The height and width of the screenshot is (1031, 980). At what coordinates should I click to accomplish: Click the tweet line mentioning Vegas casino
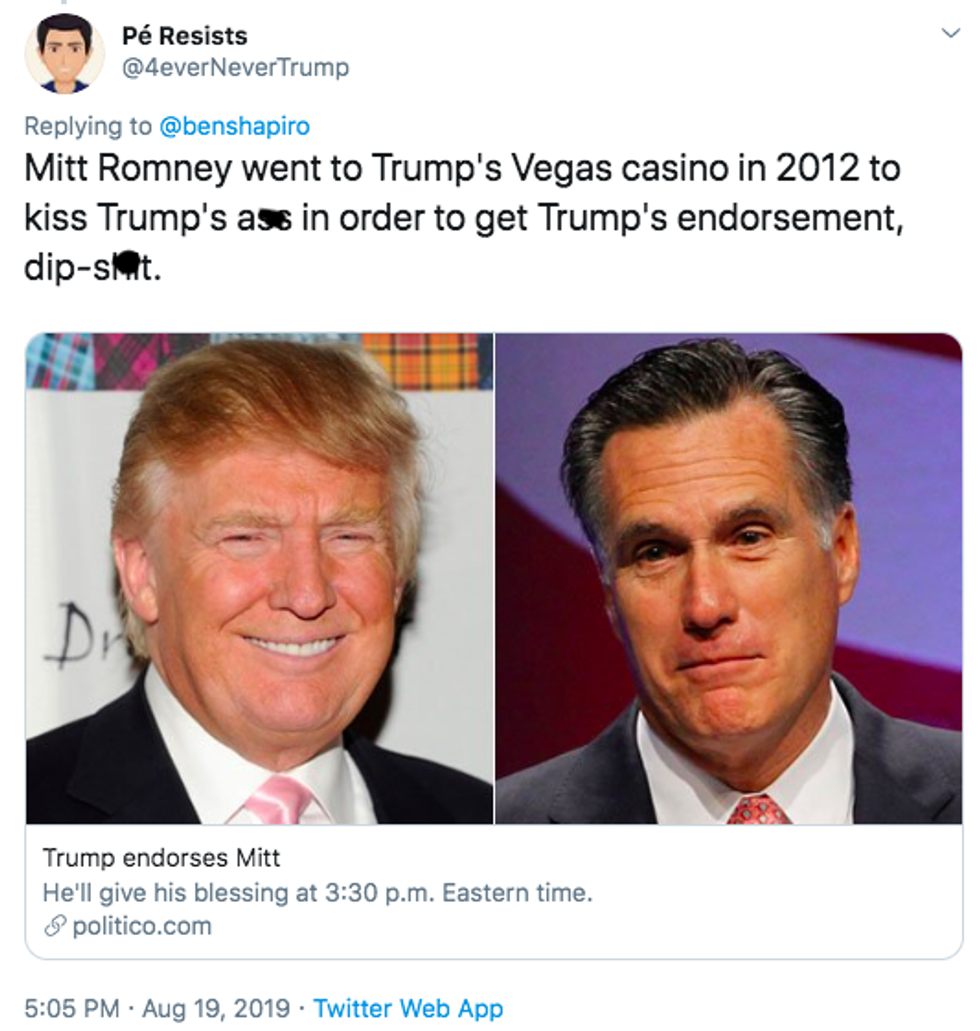coord(462,168)
